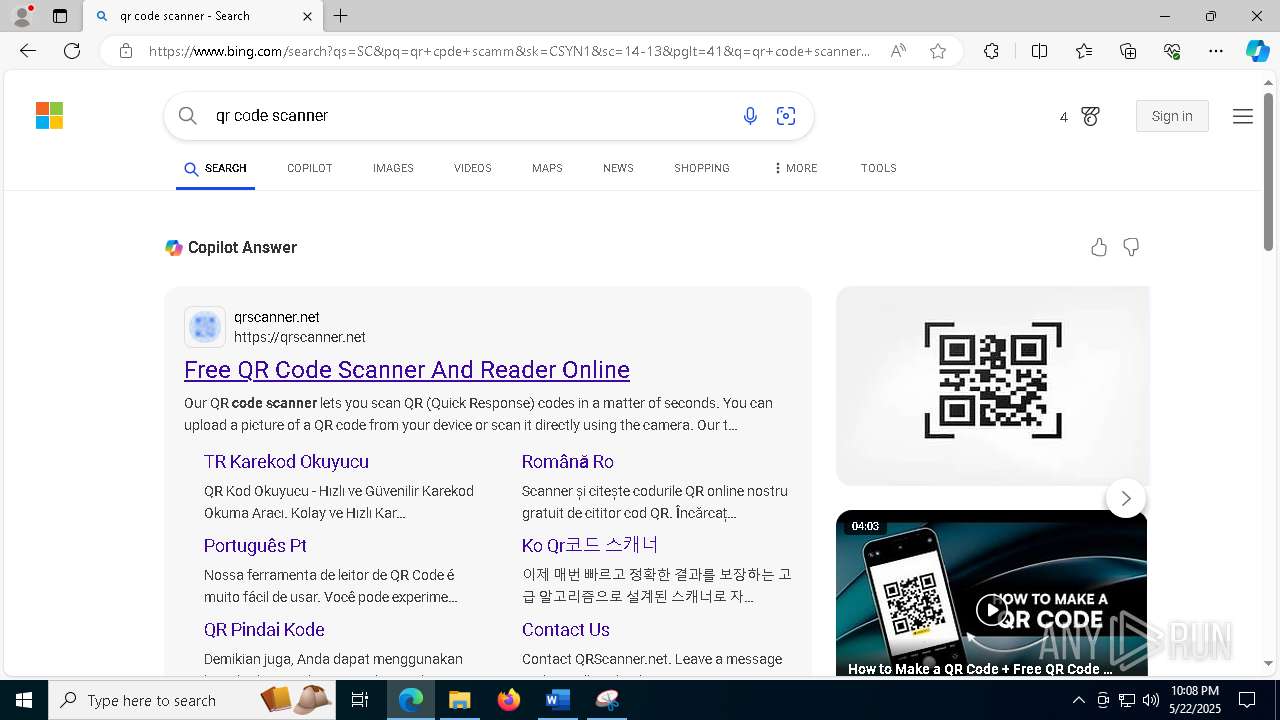Open Free QR Code Scanner And Reader Online
The image size is (1280, 720).
point(407,370)
